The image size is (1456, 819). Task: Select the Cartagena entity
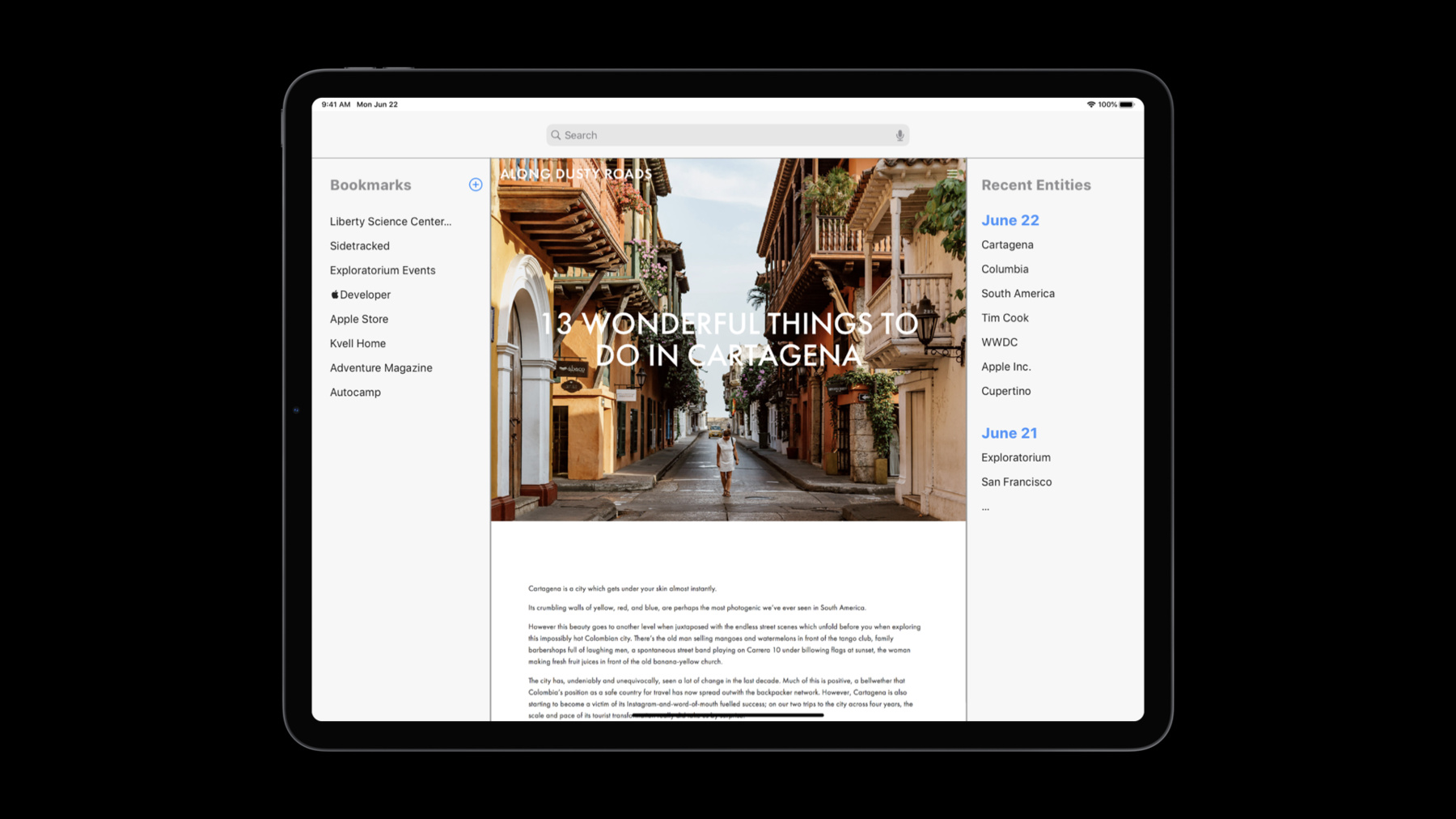(1007, 244)
